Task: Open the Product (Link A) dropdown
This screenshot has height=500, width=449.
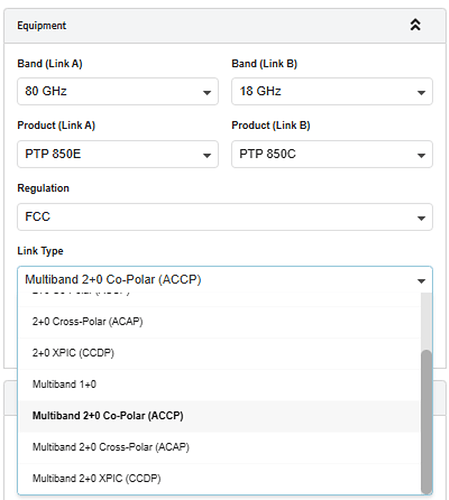Action: 118,154
